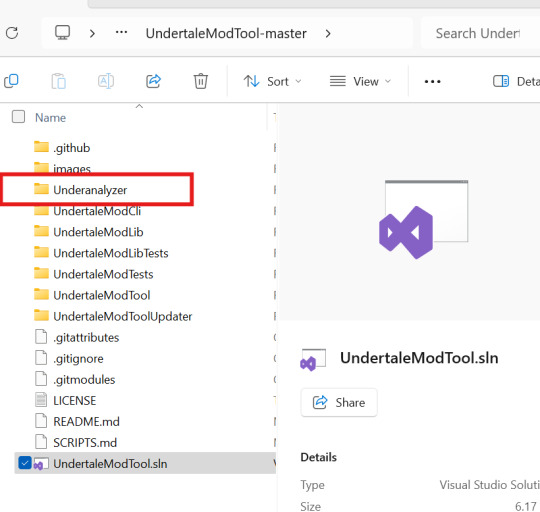Click the Copy toolbar icon

[11, 81]
